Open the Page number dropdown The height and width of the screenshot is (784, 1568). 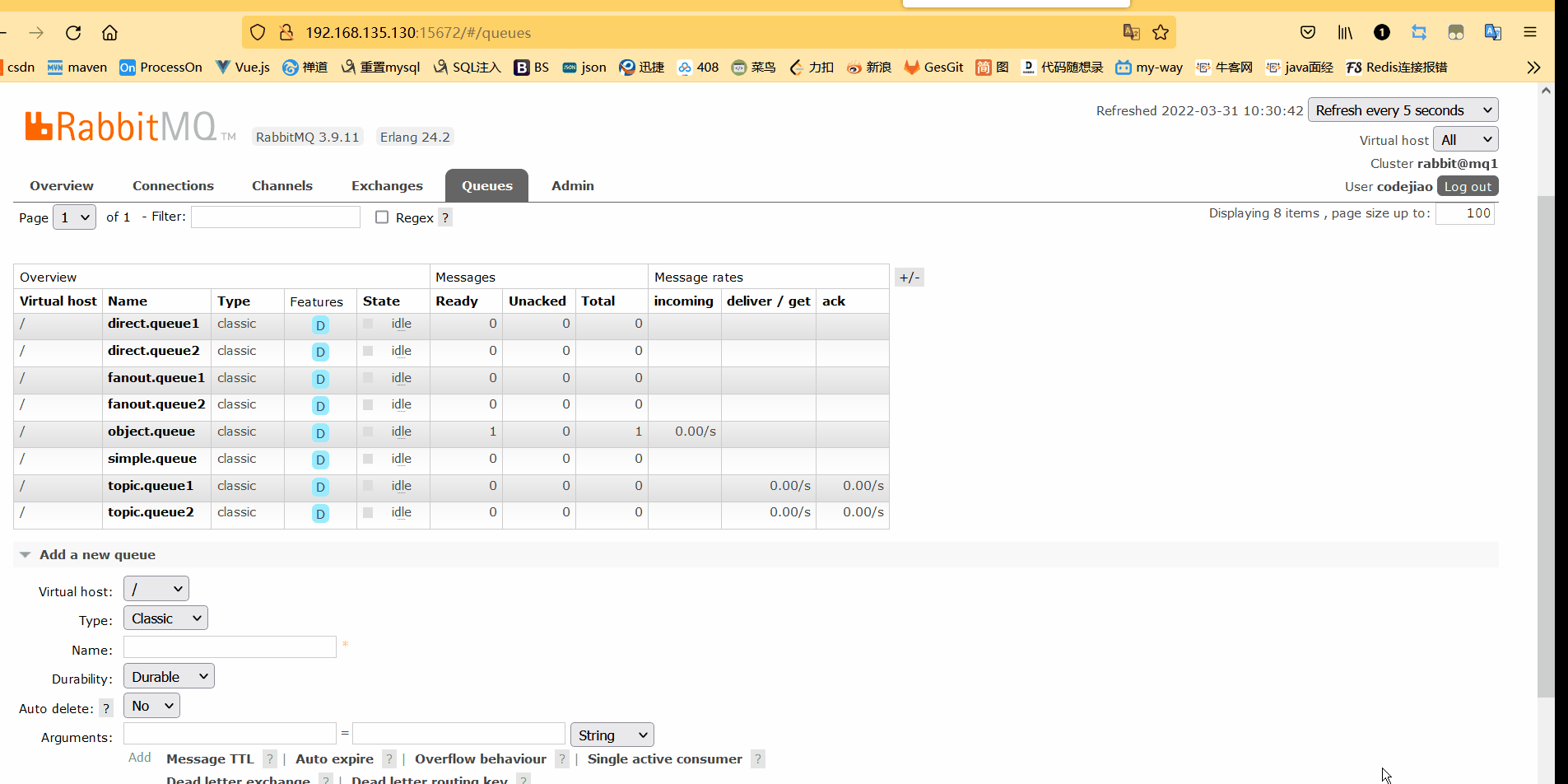75,217
